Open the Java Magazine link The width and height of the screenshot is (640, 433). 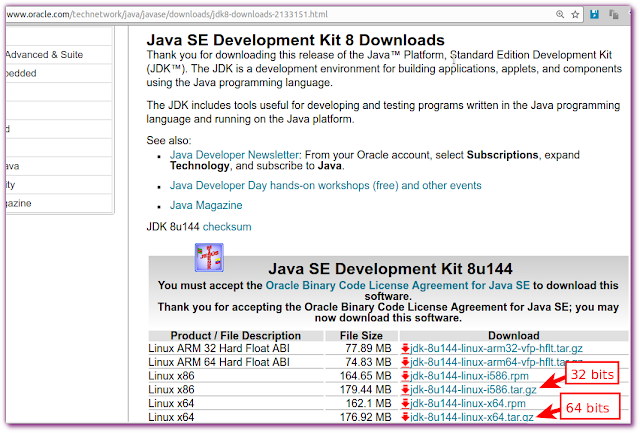click(206, 205)
